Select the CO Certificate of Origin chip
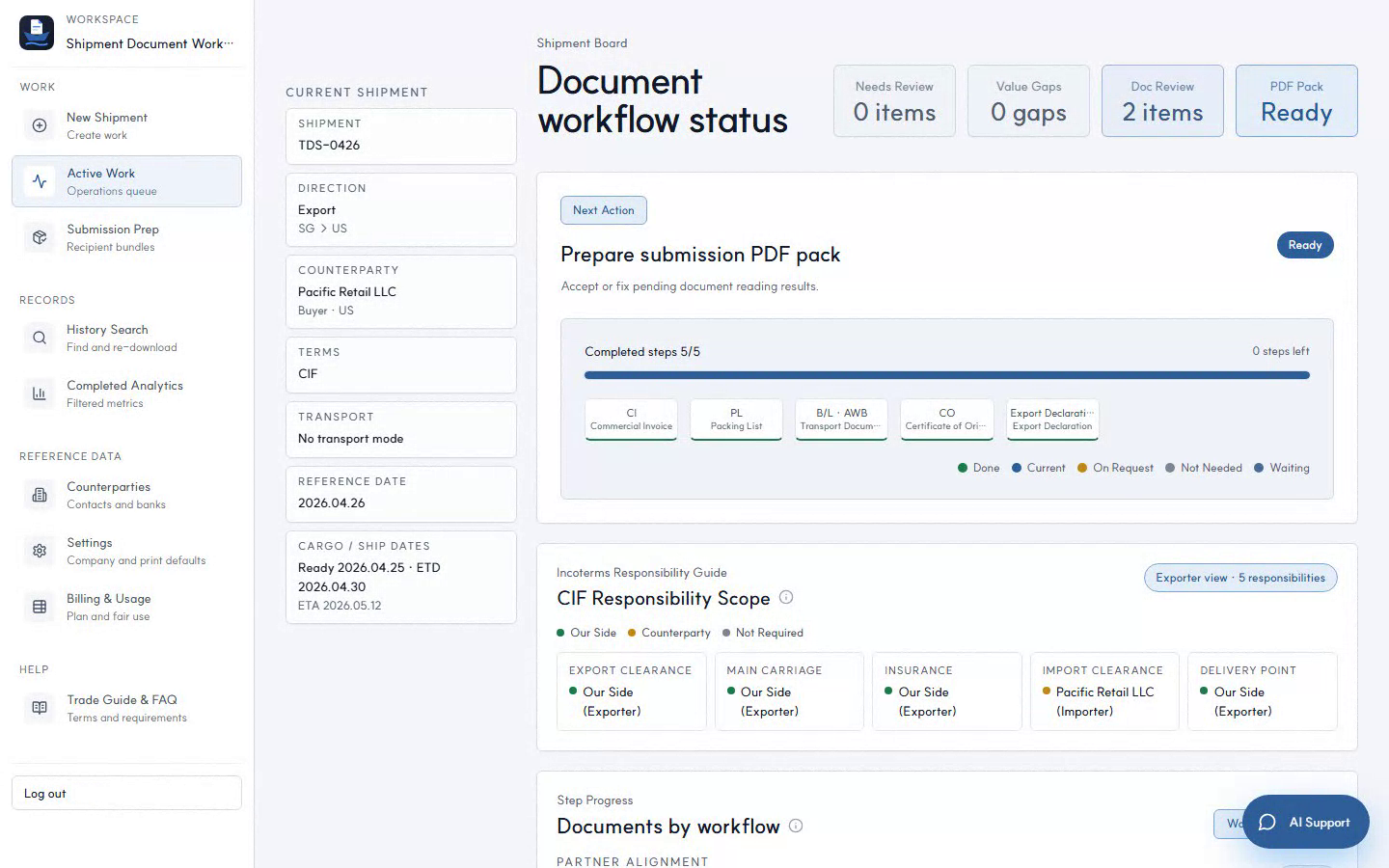 (947, 420)
